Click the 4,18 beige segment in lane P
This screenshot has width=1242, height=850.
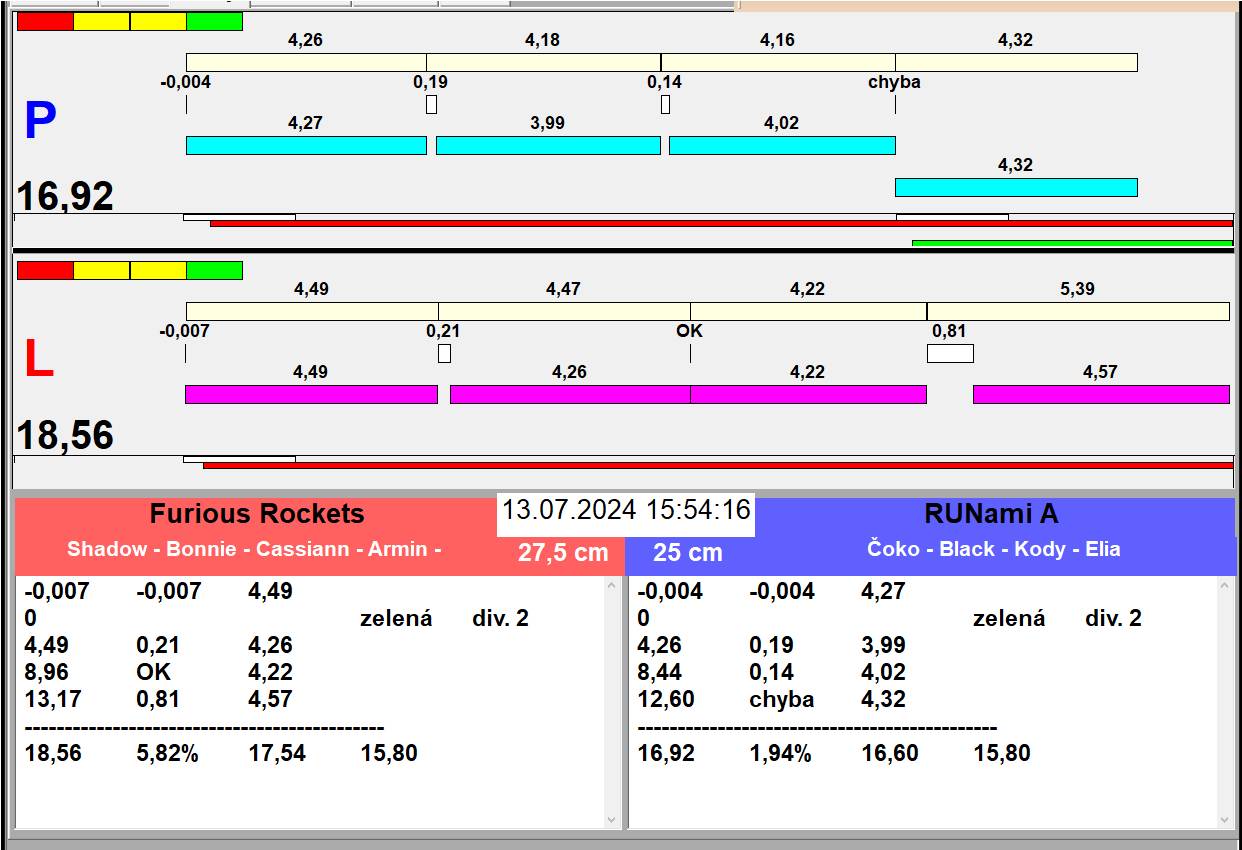click(543, 62)
